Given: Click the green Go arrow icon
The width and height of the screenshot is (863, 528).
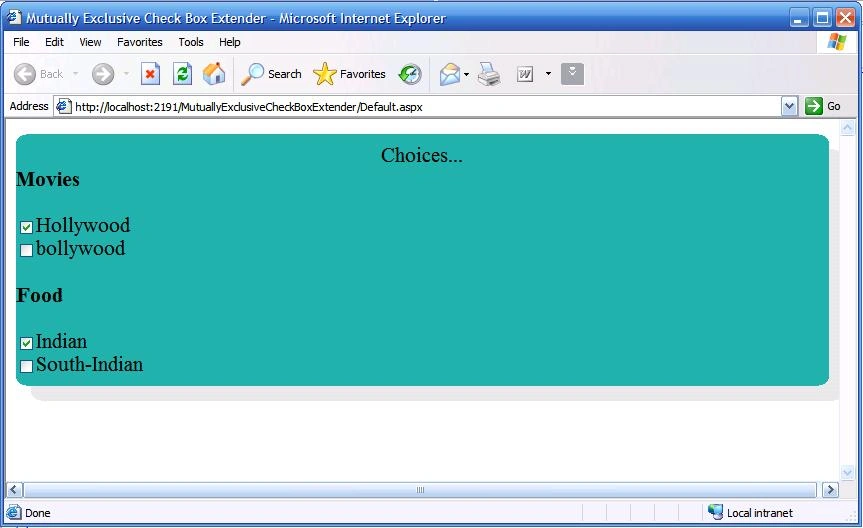Looking at the screenshot, I should pyautogui.click(x=813, y=106).
